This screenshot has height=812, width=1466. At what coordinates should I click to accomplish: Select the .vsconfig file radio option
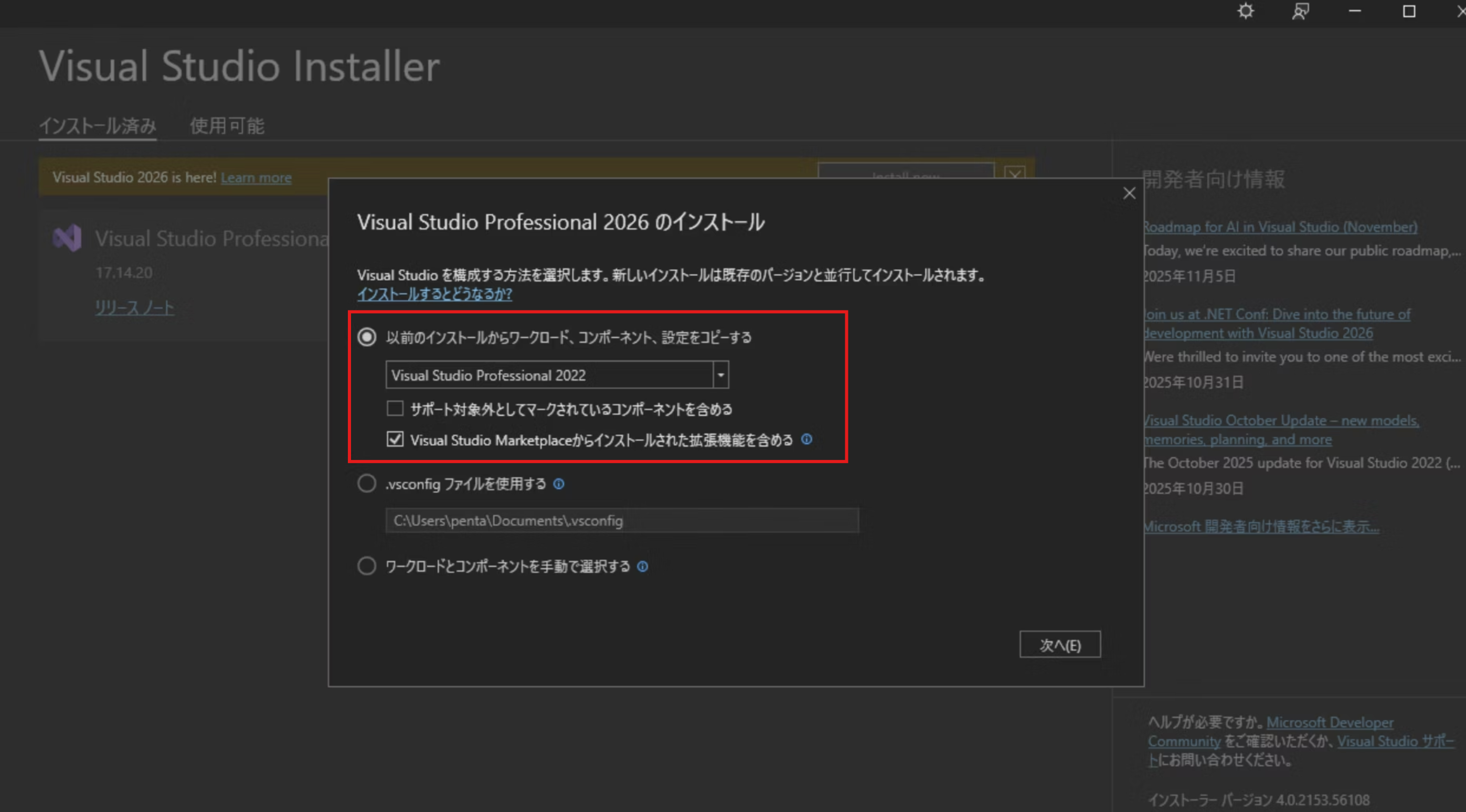click(366, 484)
